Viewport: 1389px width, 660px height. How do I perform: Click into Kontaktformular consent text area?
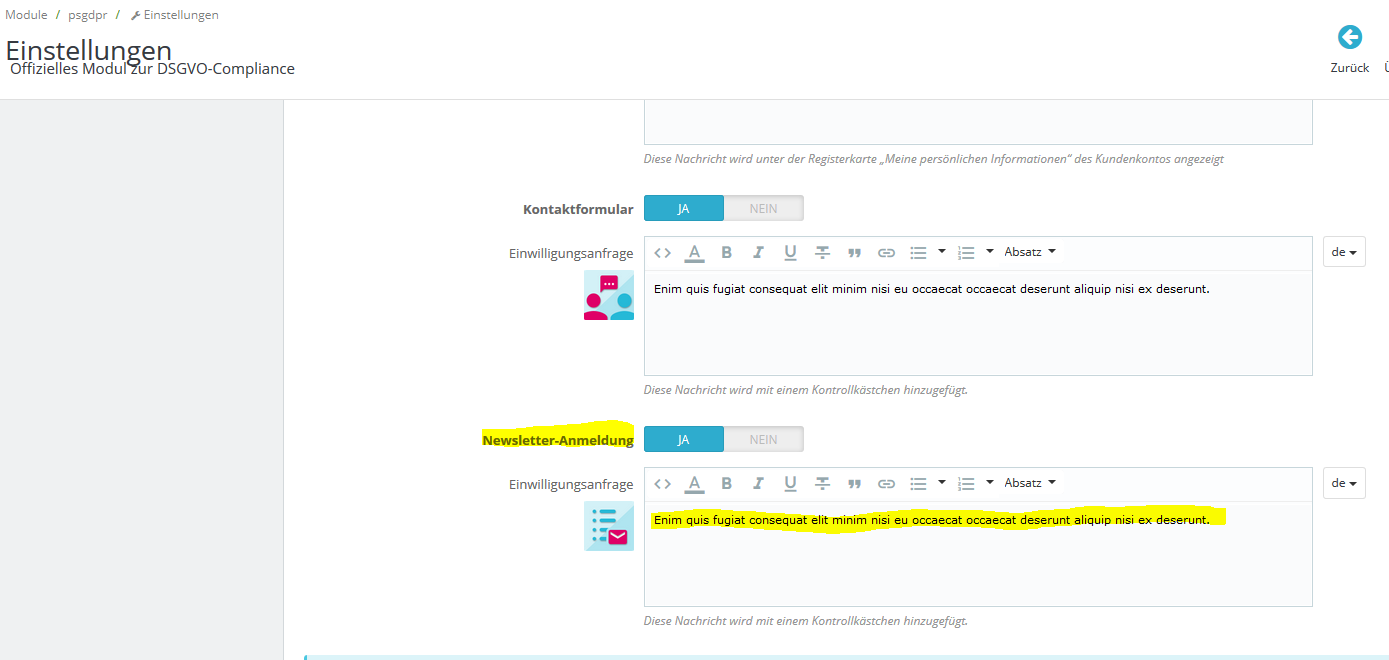pyautogui.click(x=978, y=323)
